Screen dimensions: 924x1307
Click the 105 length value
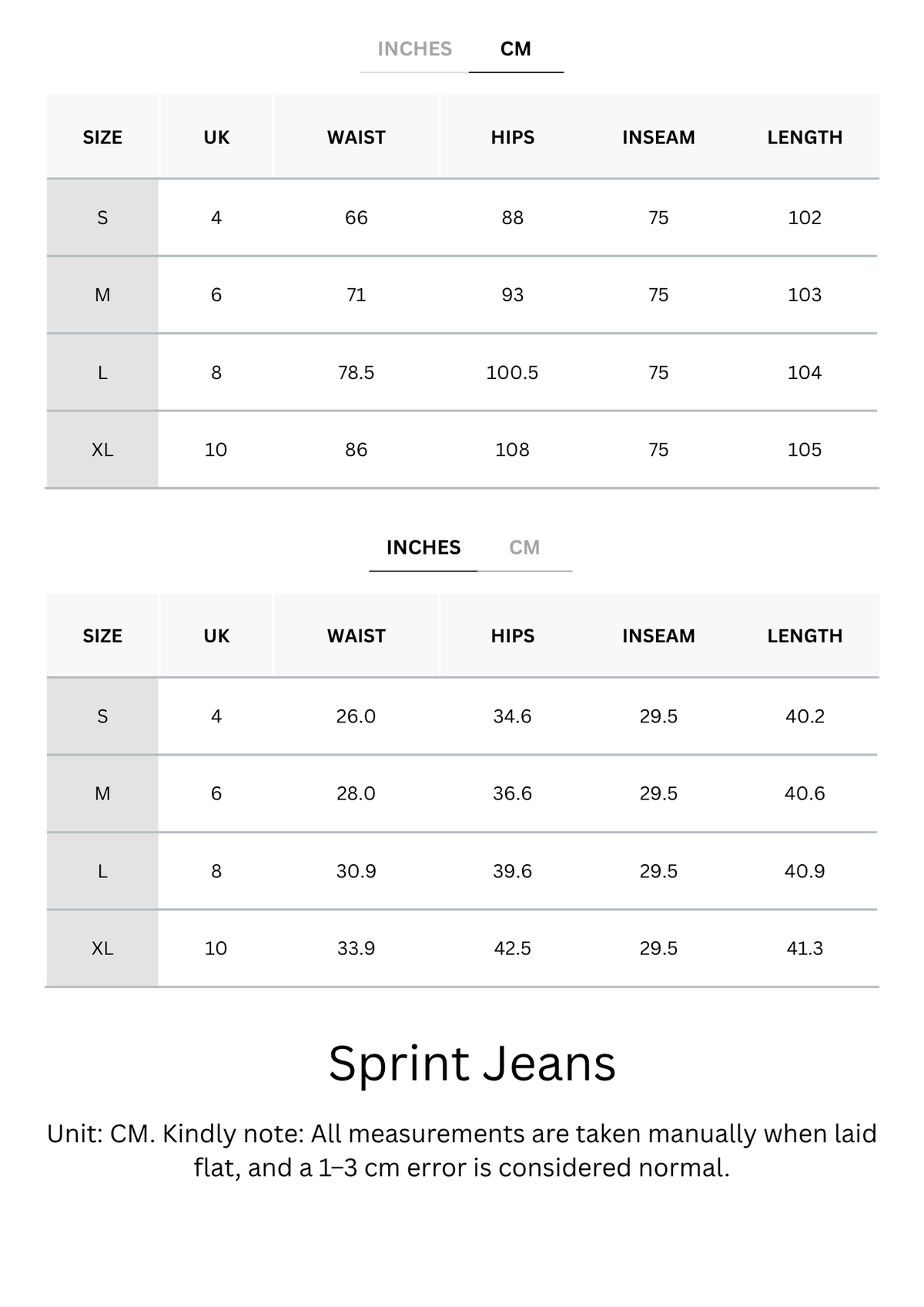tap(805, 450)
